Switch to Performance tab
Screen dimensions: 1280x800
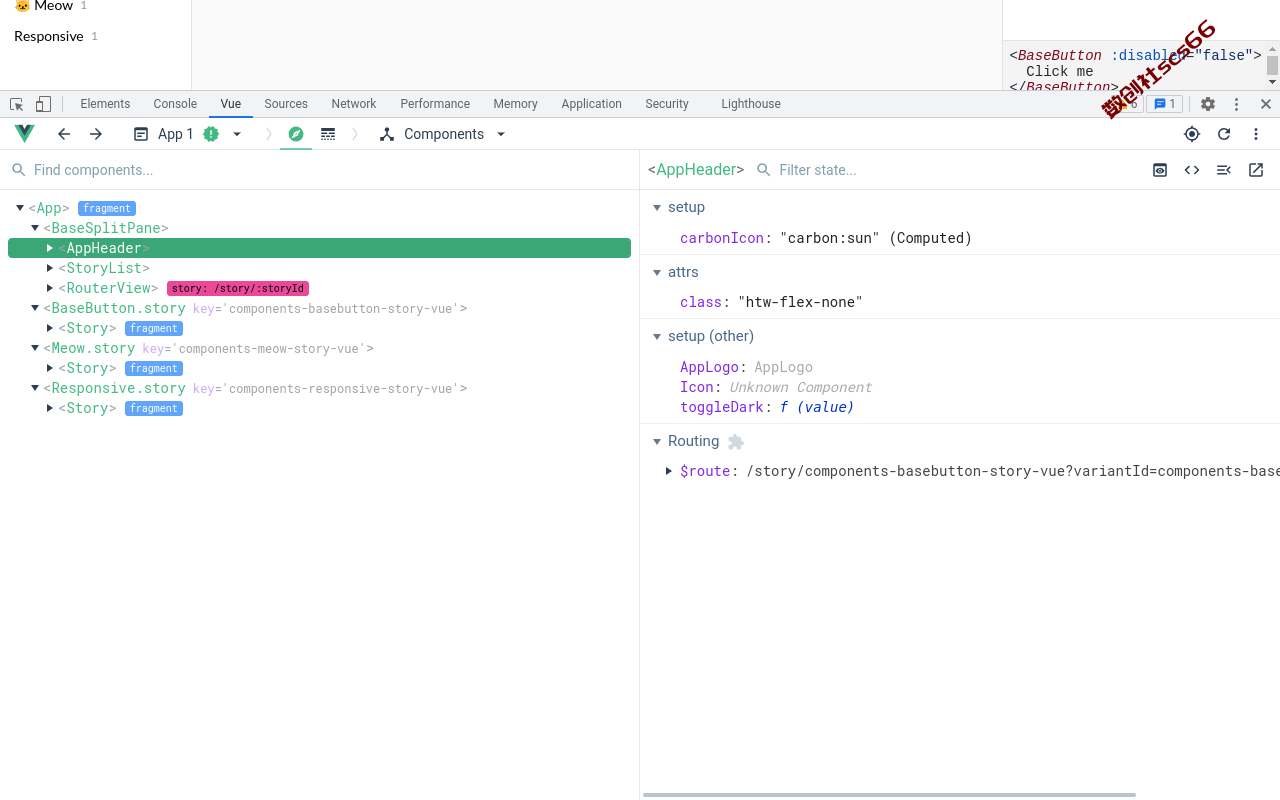435,104
